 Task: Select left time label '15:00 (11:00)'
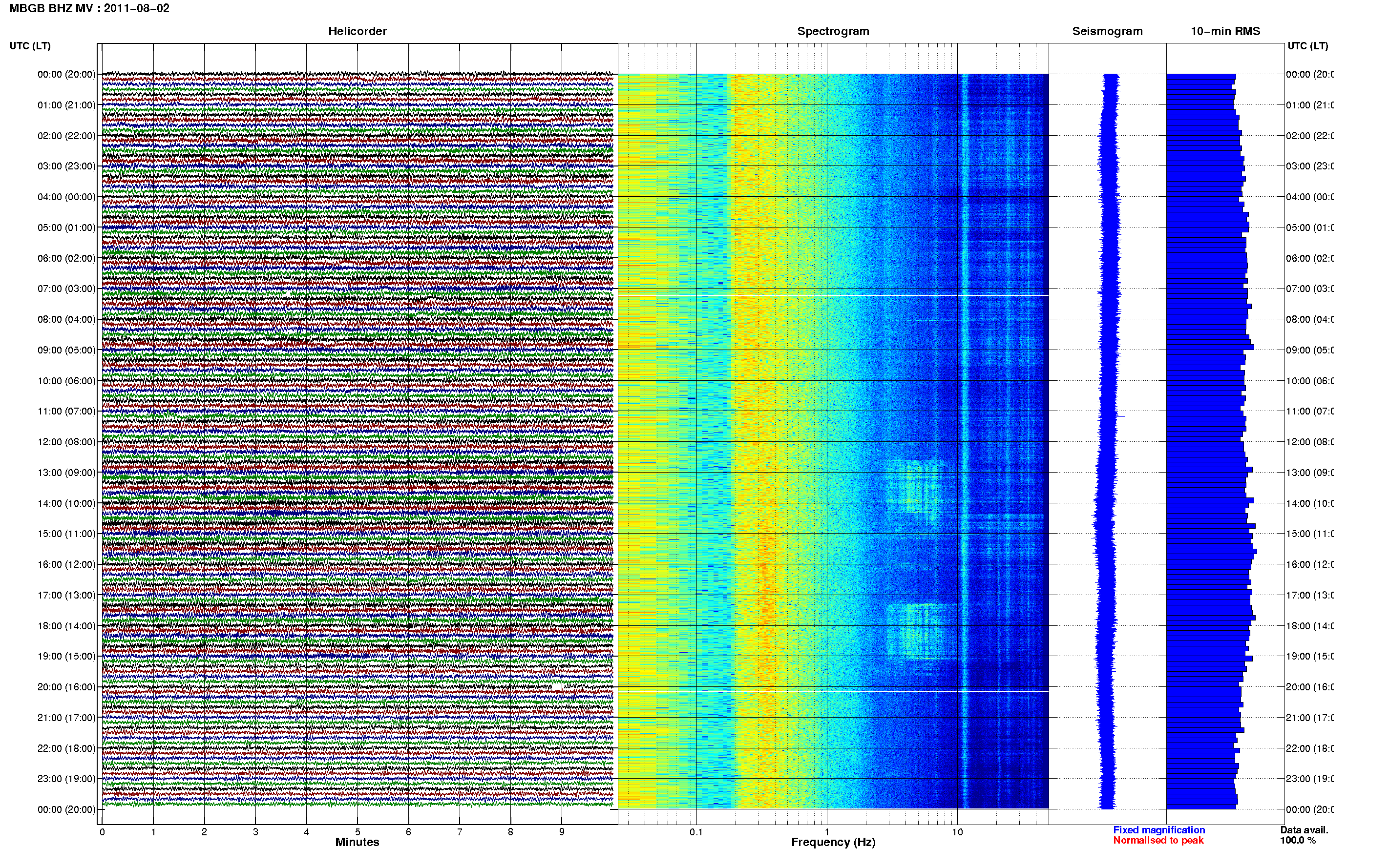66,534
